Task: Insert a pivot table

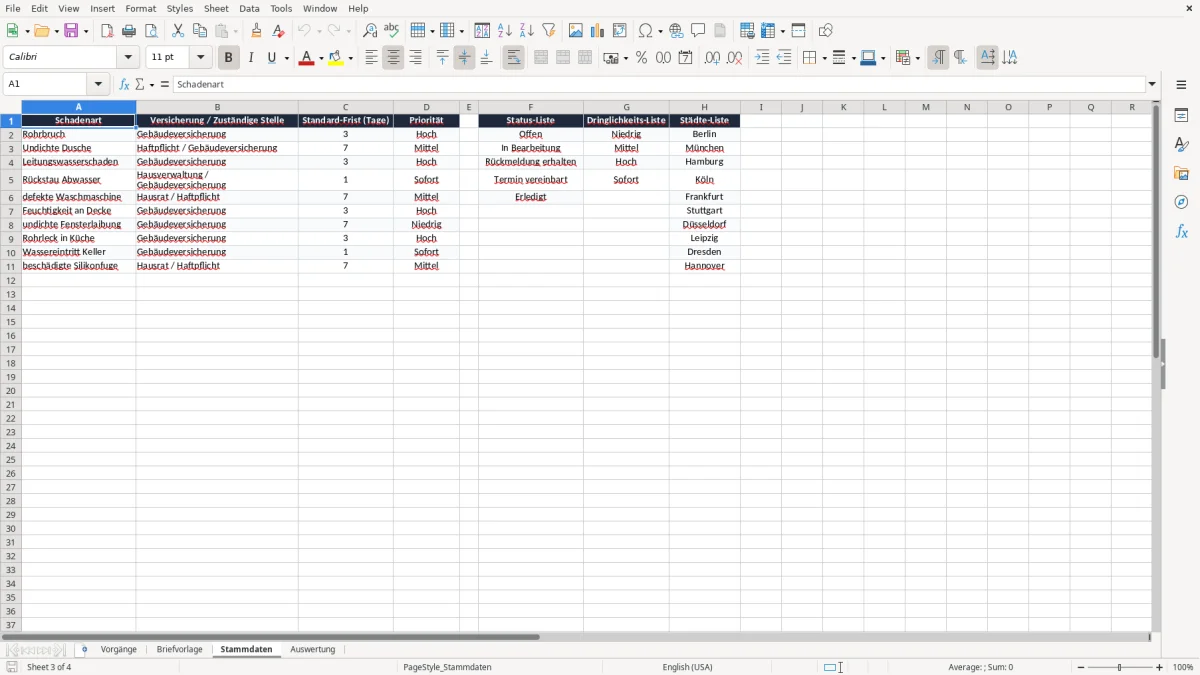Action: pyautogui.click(x=620, y=31)
